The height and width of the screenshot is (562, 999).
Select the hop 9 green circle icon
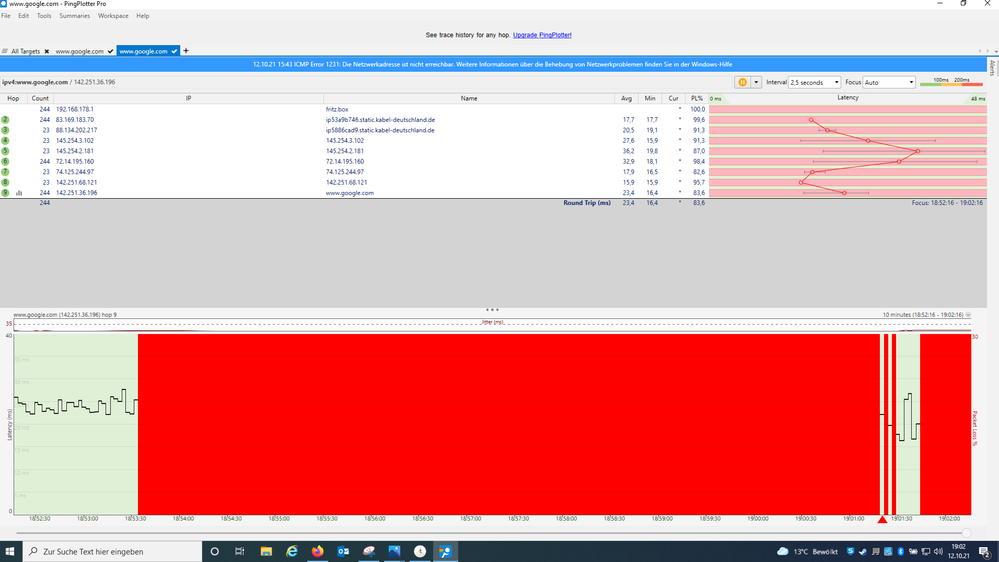(5, 192)
